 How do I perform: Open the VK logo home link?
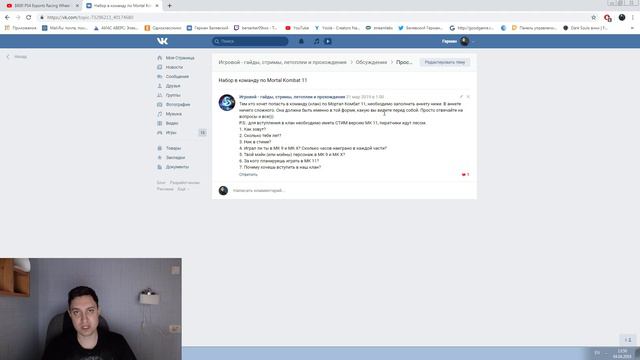point(162,41)
